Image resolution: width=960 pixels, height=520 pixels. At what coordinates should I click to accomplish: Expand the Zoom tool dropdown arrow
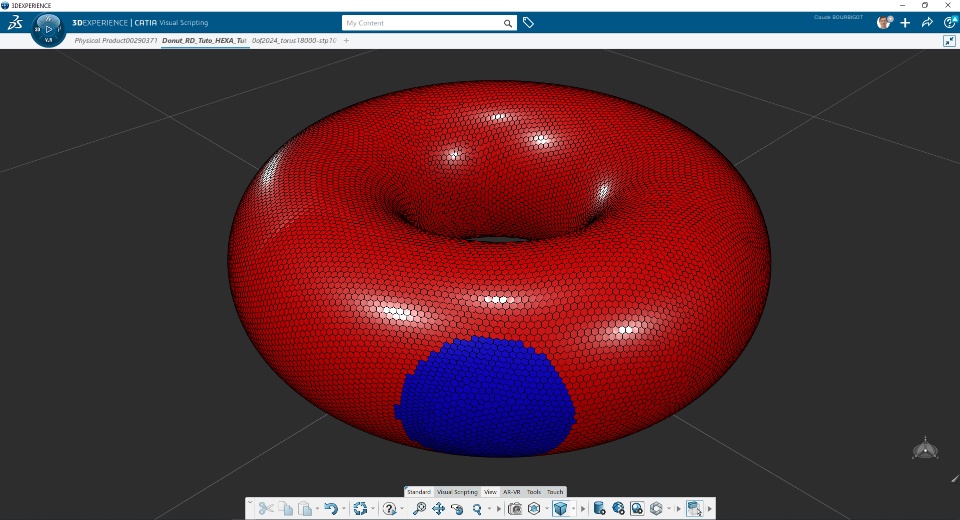[x=489, y=509]
